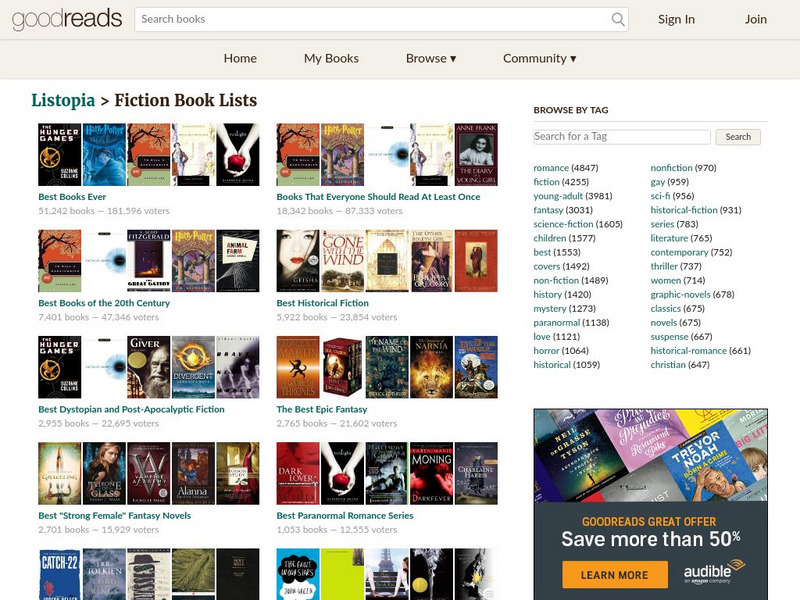Click the Memoirs of a Geisha cover

click(x=298, y=261)
